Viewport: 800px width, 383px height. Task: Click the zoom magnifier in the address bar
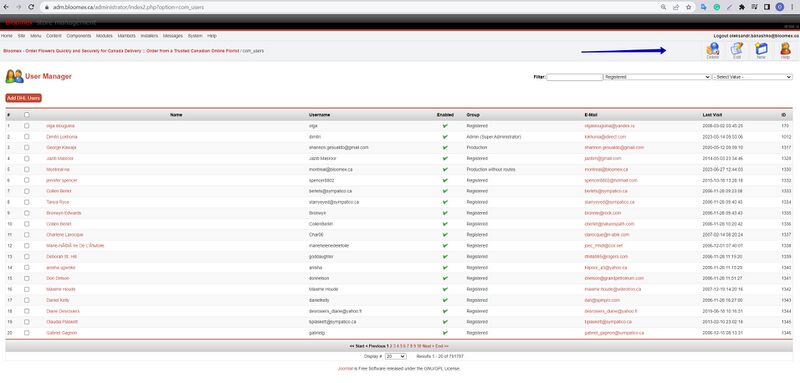point(663,7)
